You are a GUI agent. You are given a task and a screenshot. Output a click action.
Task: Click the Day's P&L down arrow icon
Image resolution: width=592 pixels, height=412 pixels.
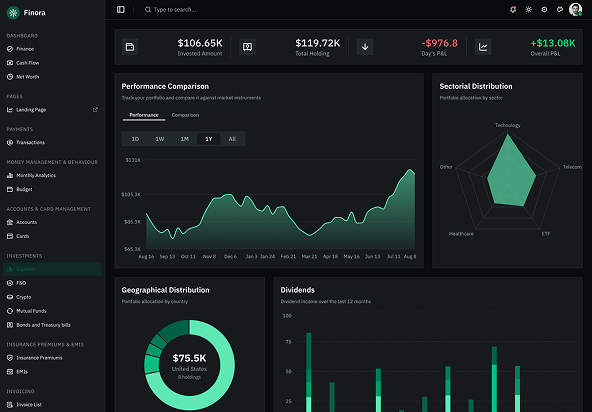point(365,47)
